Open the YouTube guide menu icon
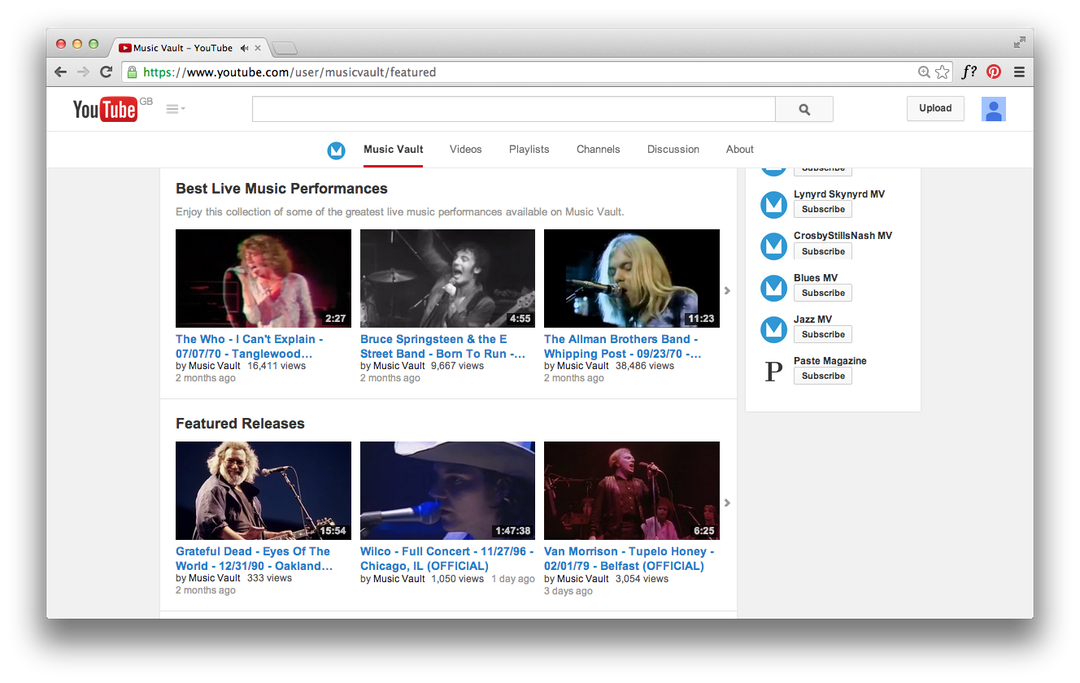The image size is (1080, 683). pos(175,109)
